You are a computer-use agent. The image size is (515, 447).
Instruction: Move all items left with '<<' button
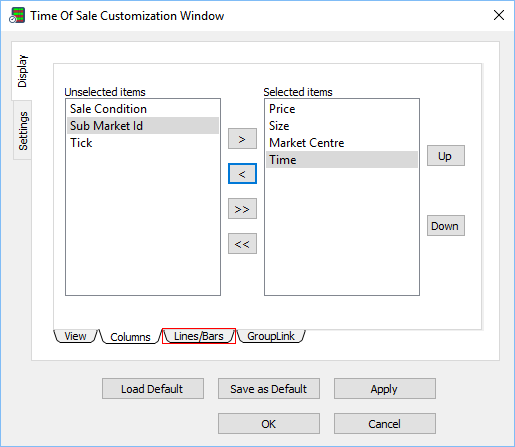(x=242, y=244)
